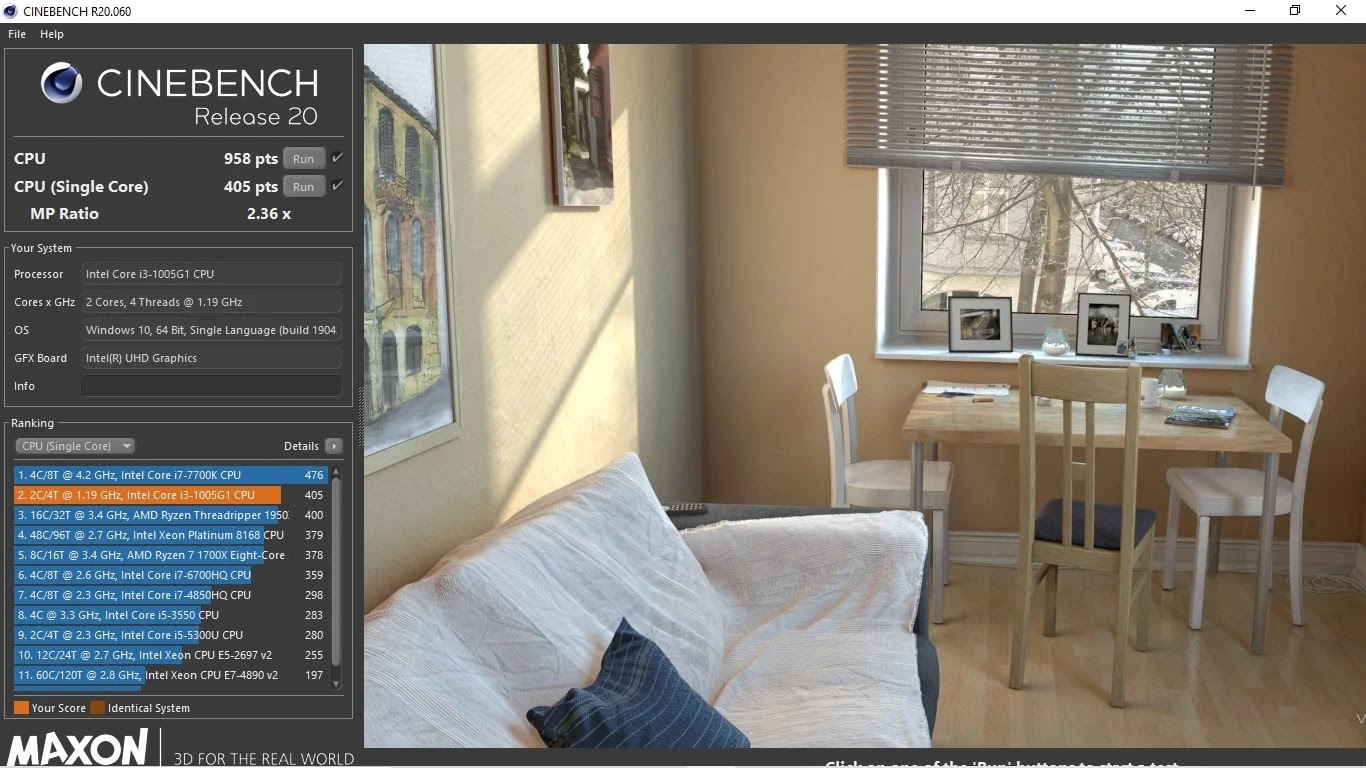This screenshot has width=1366, height=768.
Task: Select ranking row AMD Ryzen Threadripper 1950
Action: point(170,515)
